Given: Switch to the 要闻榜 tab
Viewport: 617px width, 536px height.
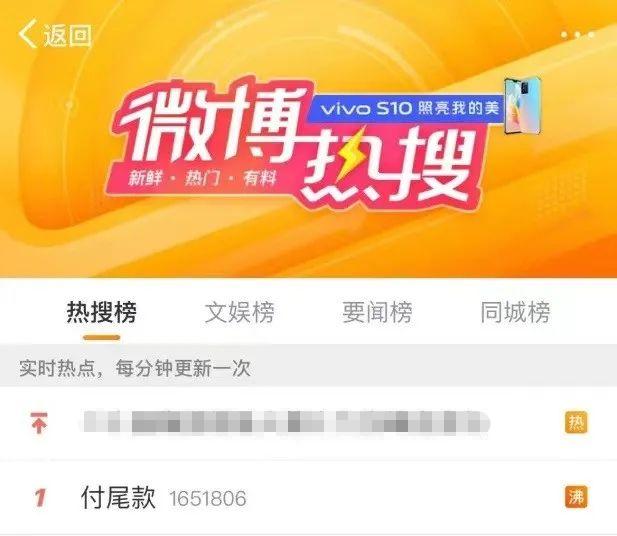Looking at the screenshot, I should (x=377, y=312).
